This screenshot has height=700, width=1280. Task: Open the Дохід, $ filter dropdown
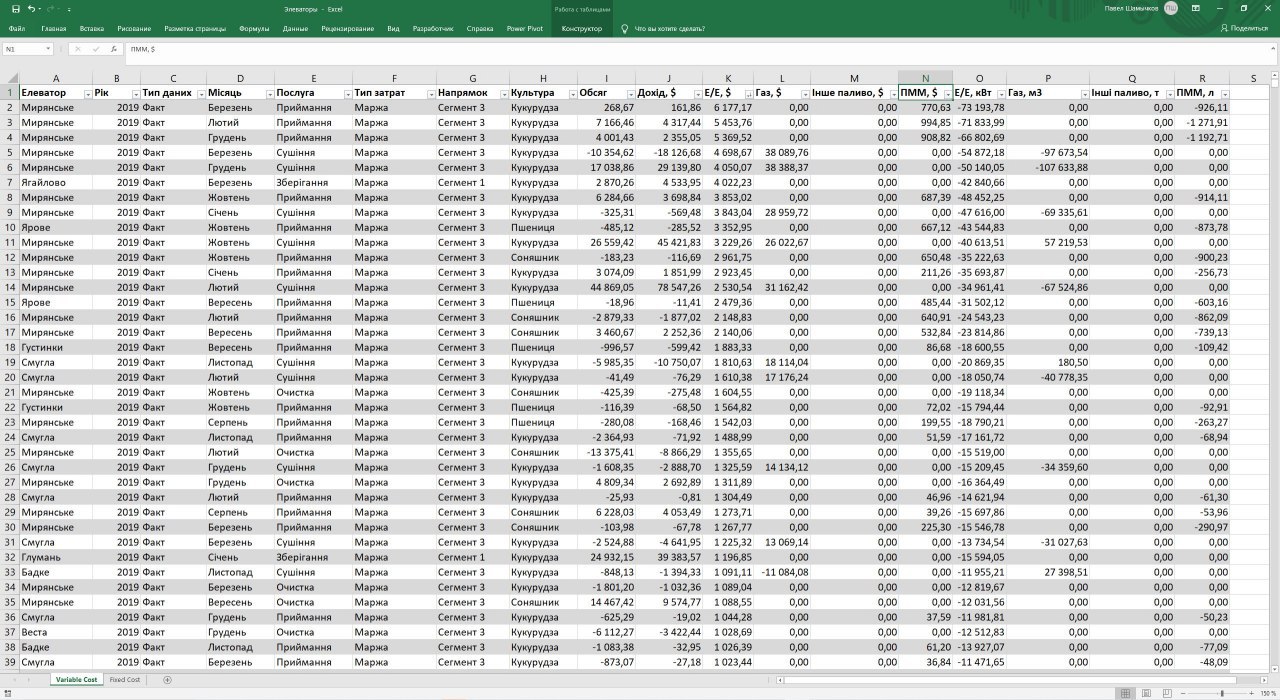point(696,93)
